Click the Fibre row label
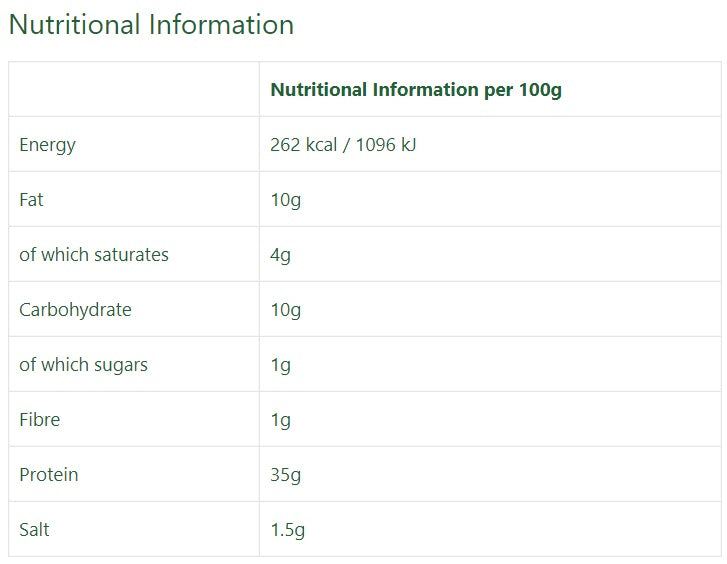This screenshot has width=727, height=564. pos(39,420)
